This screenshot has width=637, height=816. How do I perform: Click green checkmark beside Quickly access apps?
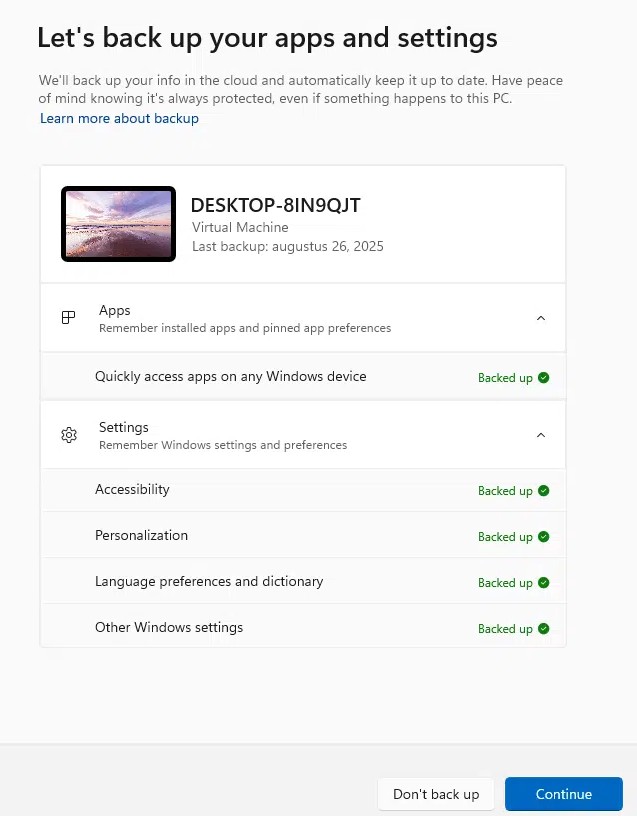[543, 378]
